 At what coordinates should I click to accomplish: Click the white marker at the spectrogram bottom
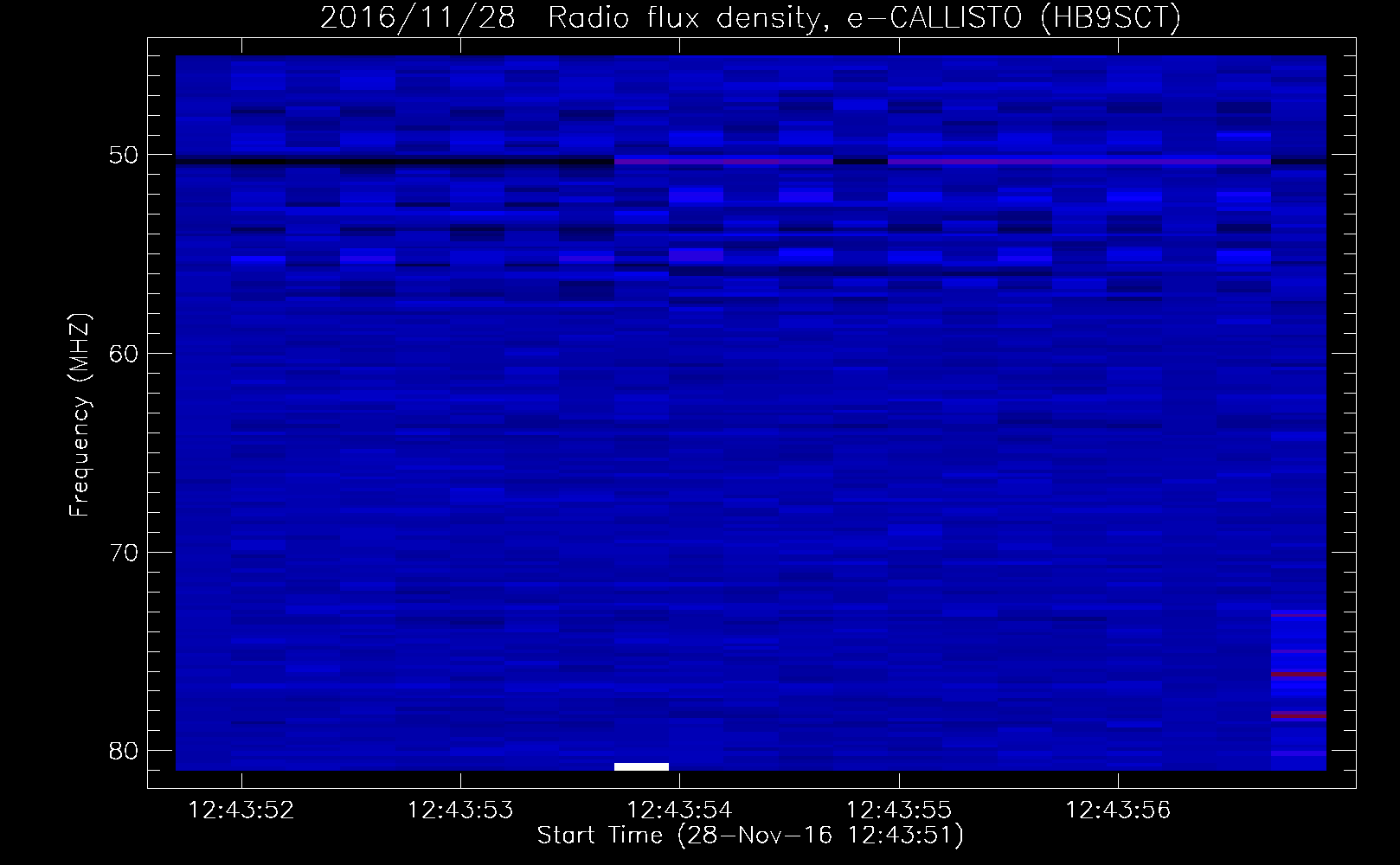tap(641, 766)
